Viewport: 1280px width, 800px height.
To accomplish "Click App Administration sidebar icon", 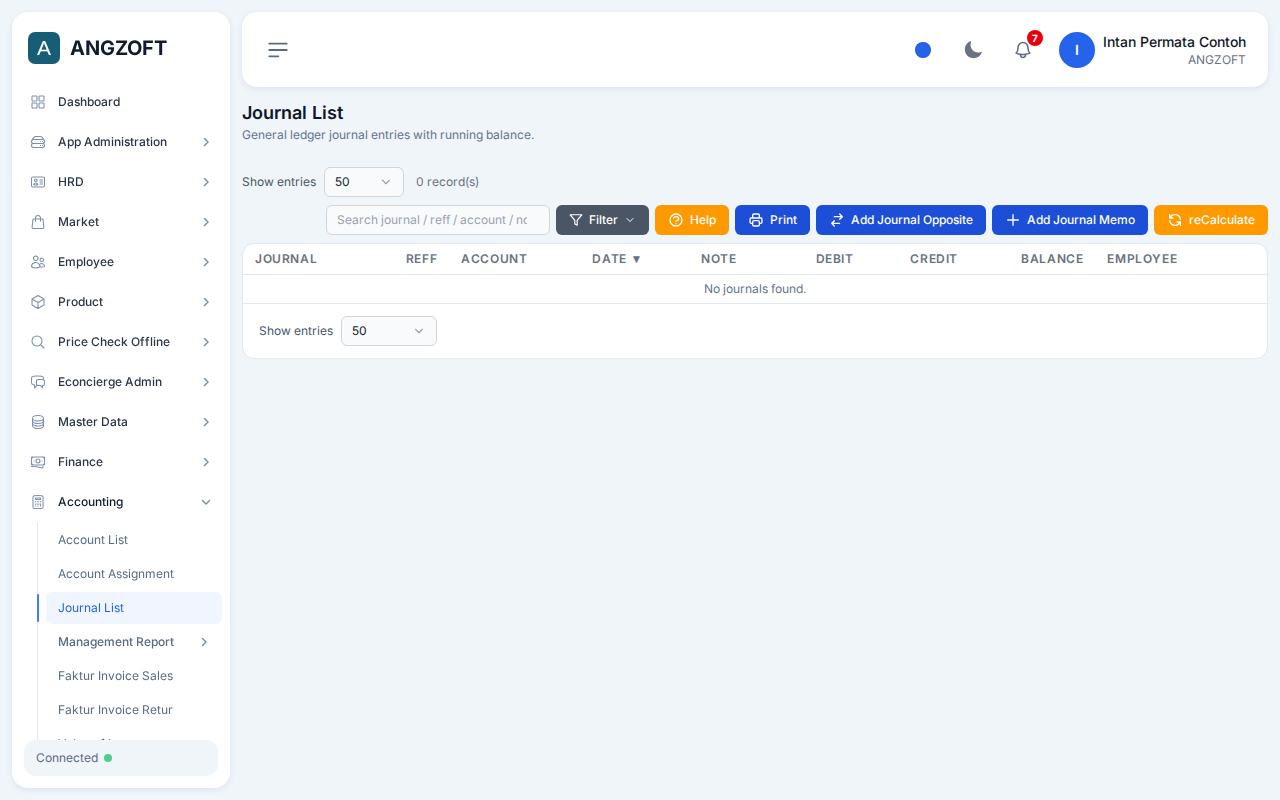I will (38, 142).
